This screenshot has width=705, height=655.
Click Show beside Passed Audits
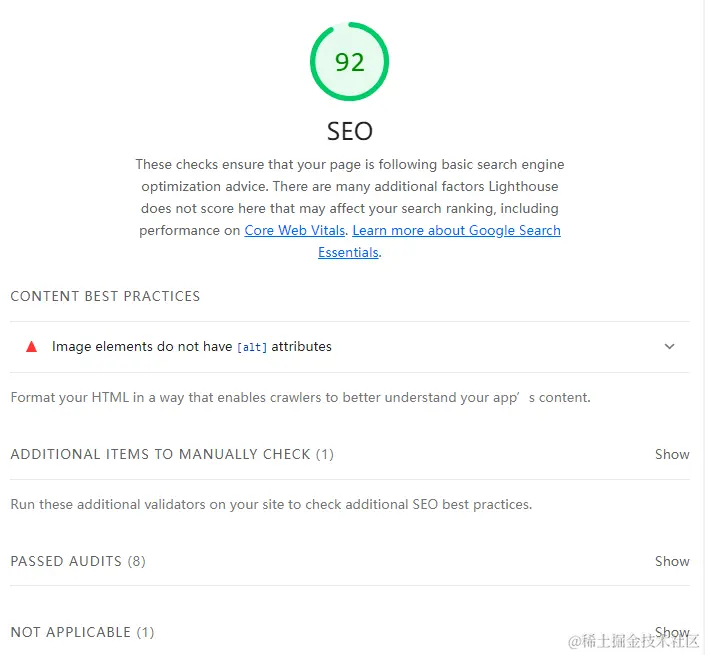click(672, 561)
